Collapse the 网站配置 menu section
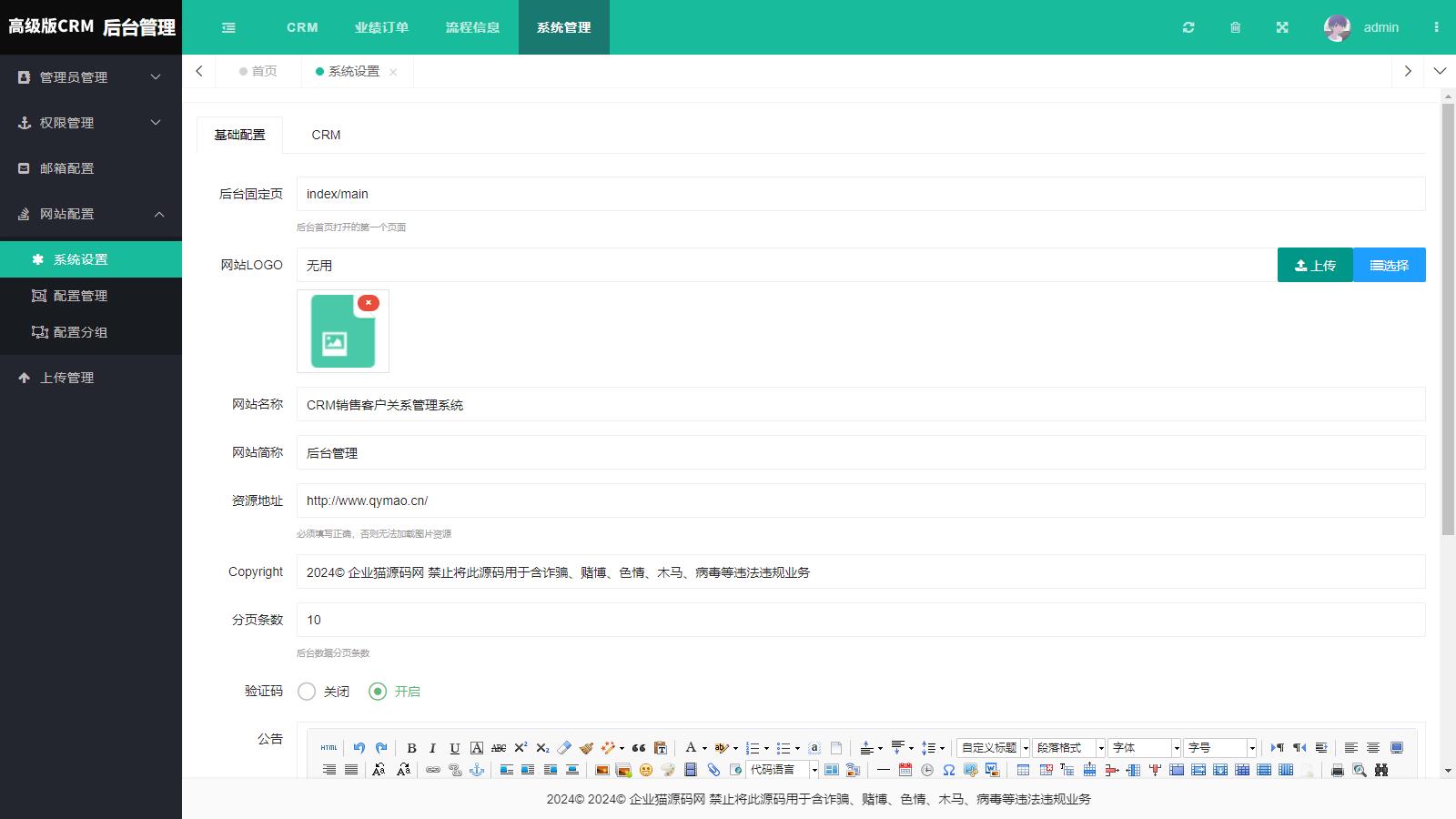Screen dimensions: 1456x819 (x=91, y=214)
